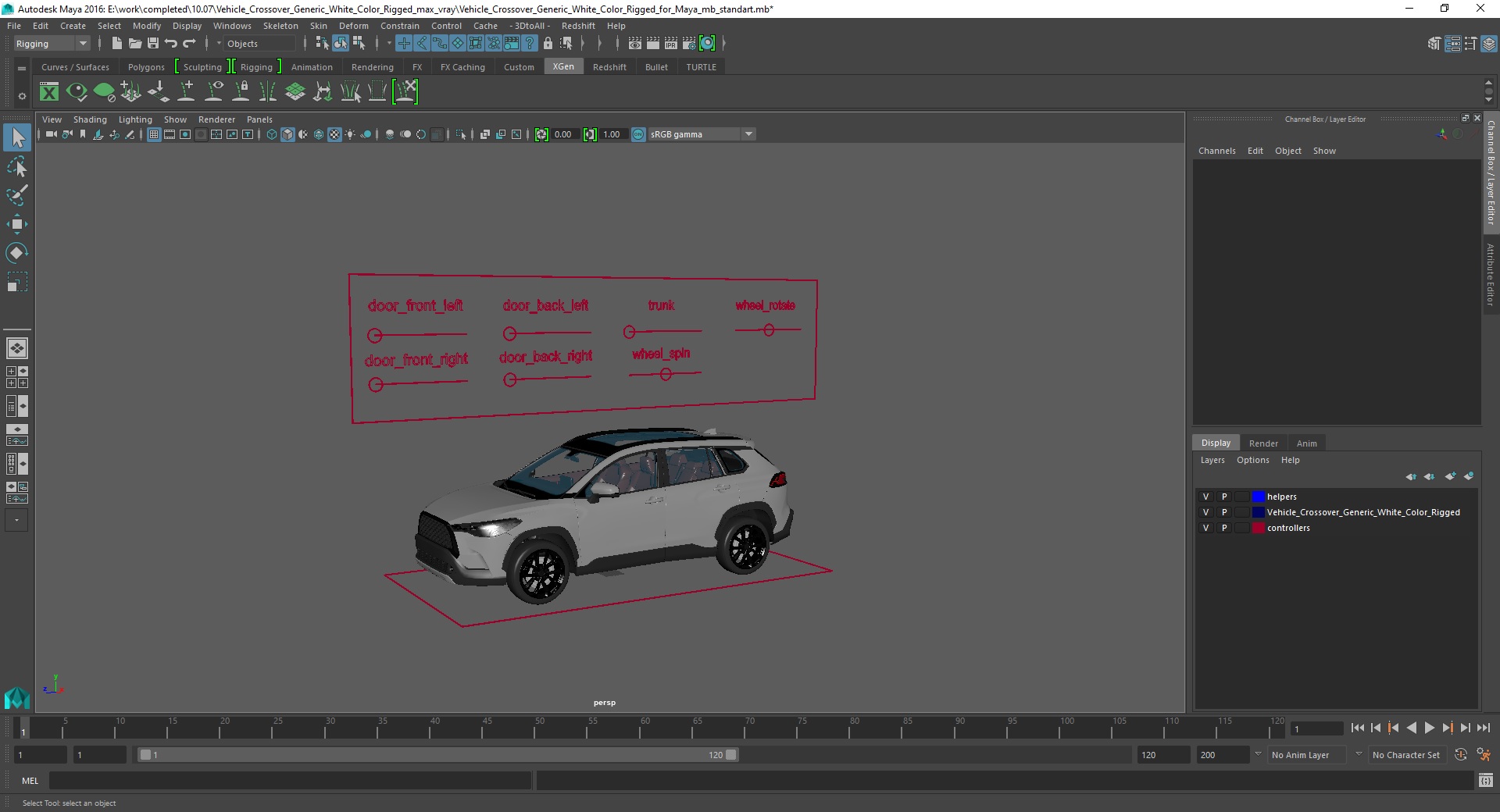The height and width of the screenshot is (812, 1500).
Task: Open the Skeleton menu
Action: 280,26
